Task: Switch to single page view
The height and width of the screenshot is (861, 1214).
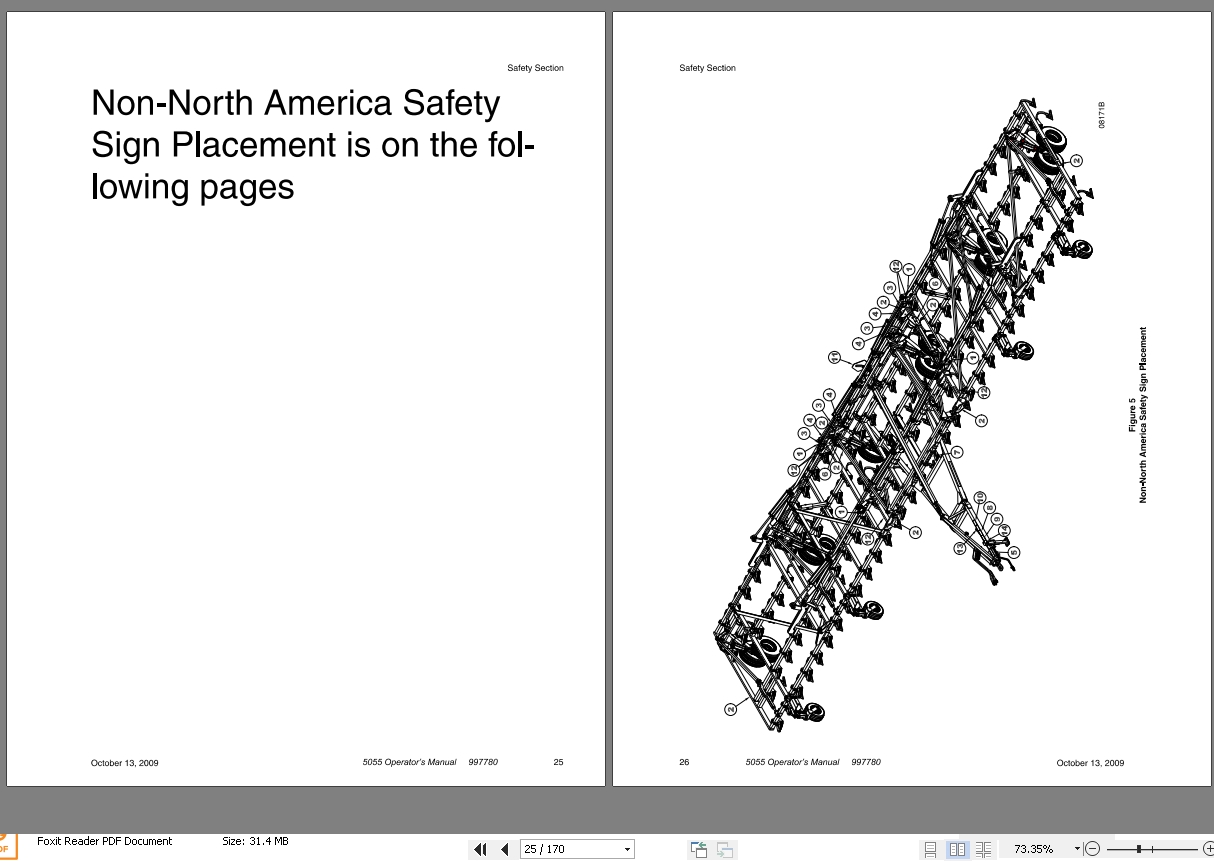Action: [x=931, y=849]
